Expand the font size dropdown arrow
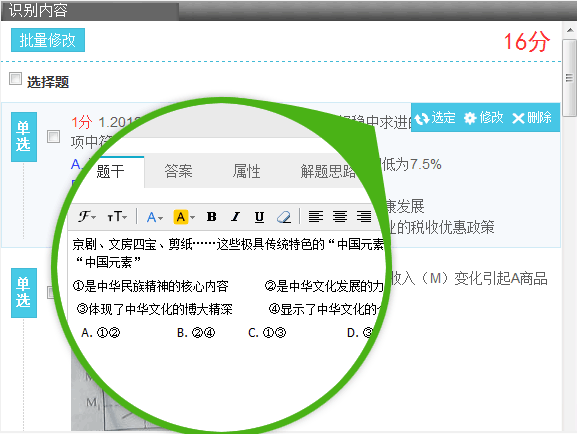 tap(125, 218)
